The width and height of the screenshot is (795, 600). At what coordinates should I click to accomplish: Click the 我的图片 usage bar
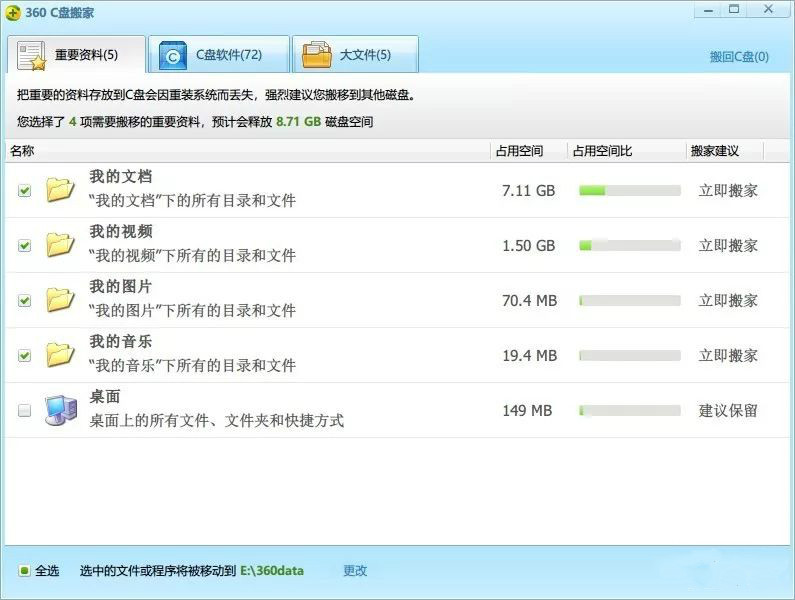click(x=630, y=301)
